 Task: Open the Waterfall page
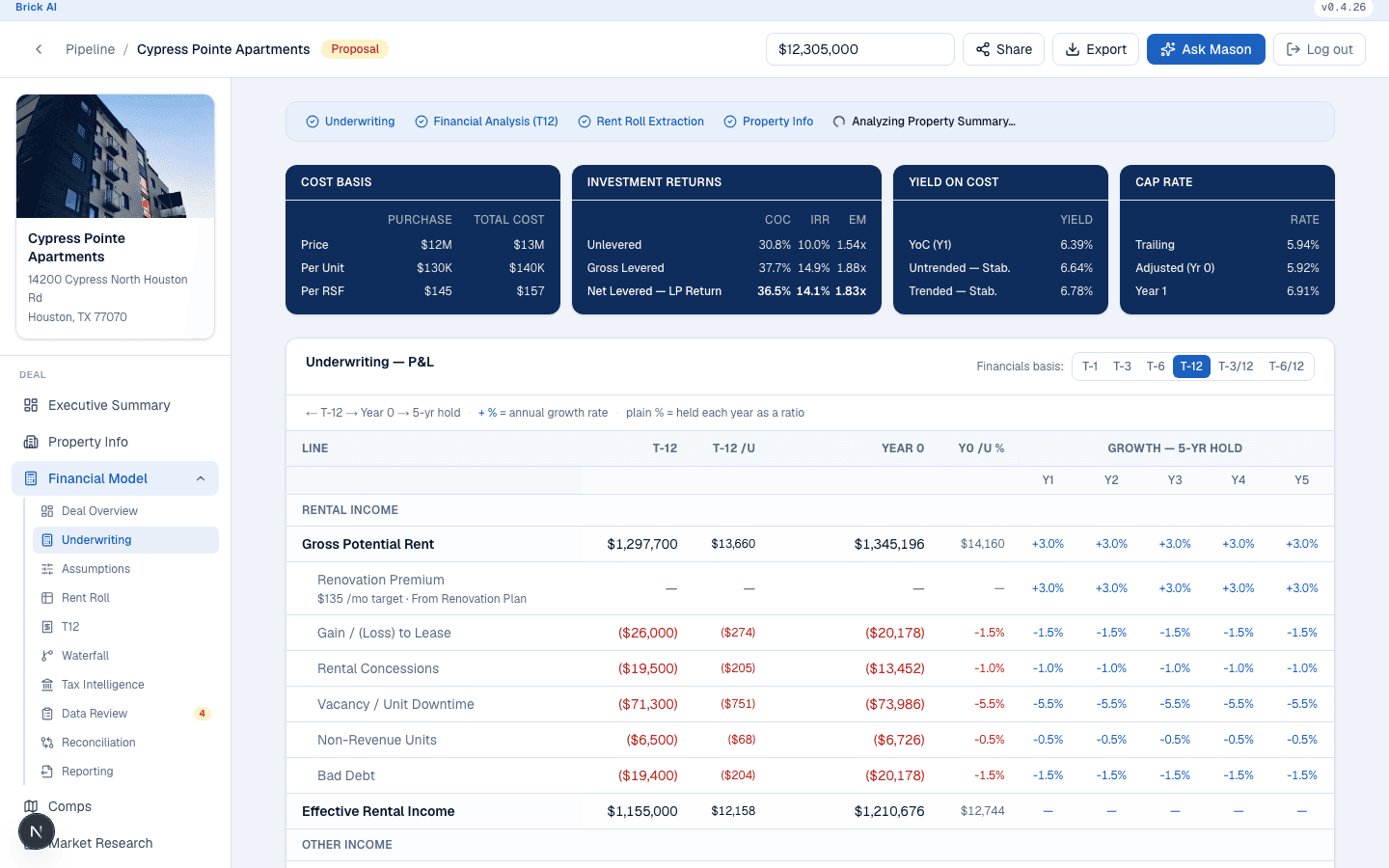click(125, 656)
